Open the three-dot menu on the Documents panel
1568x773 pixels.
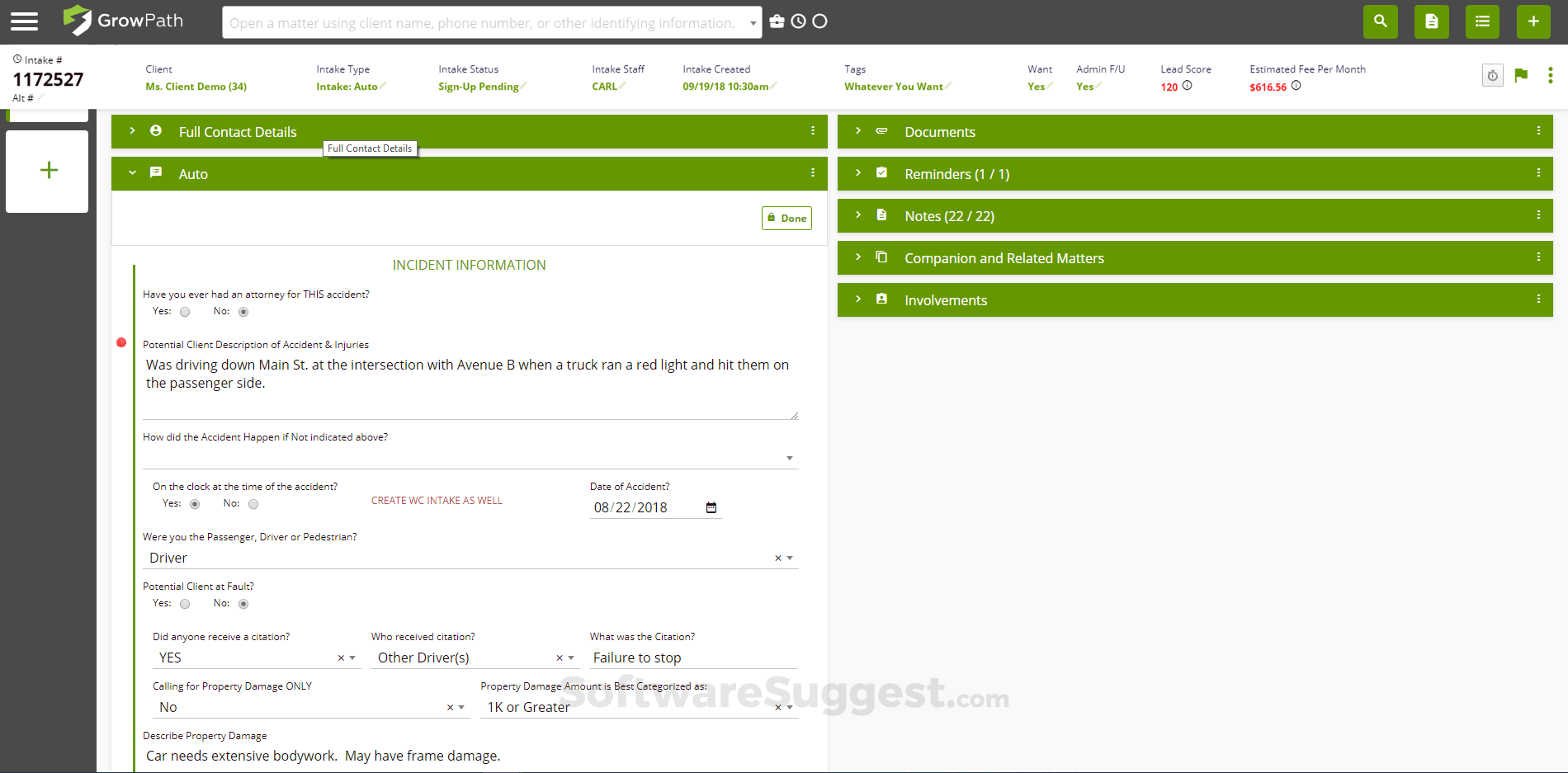coord(1537,130)
